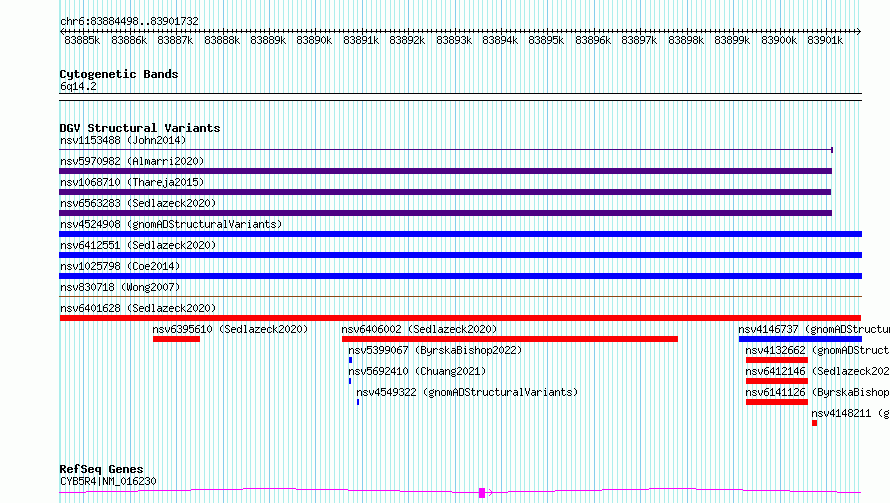Click the Cytogenetic Bands track title
The image size is (890, 503).
click(x=119, y=74)
